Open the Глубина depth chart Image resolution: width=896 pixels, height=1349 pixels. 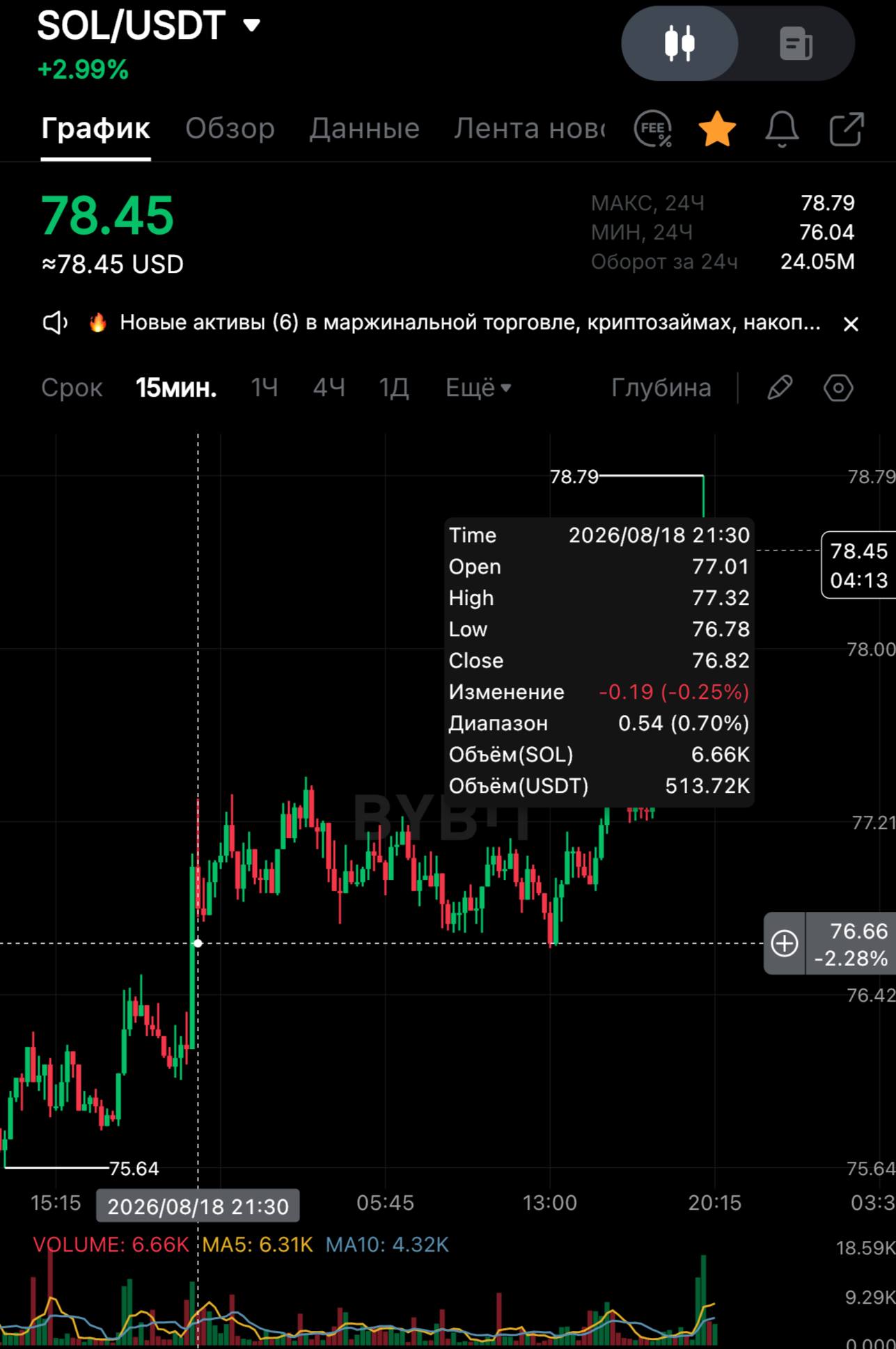point(661,388)
